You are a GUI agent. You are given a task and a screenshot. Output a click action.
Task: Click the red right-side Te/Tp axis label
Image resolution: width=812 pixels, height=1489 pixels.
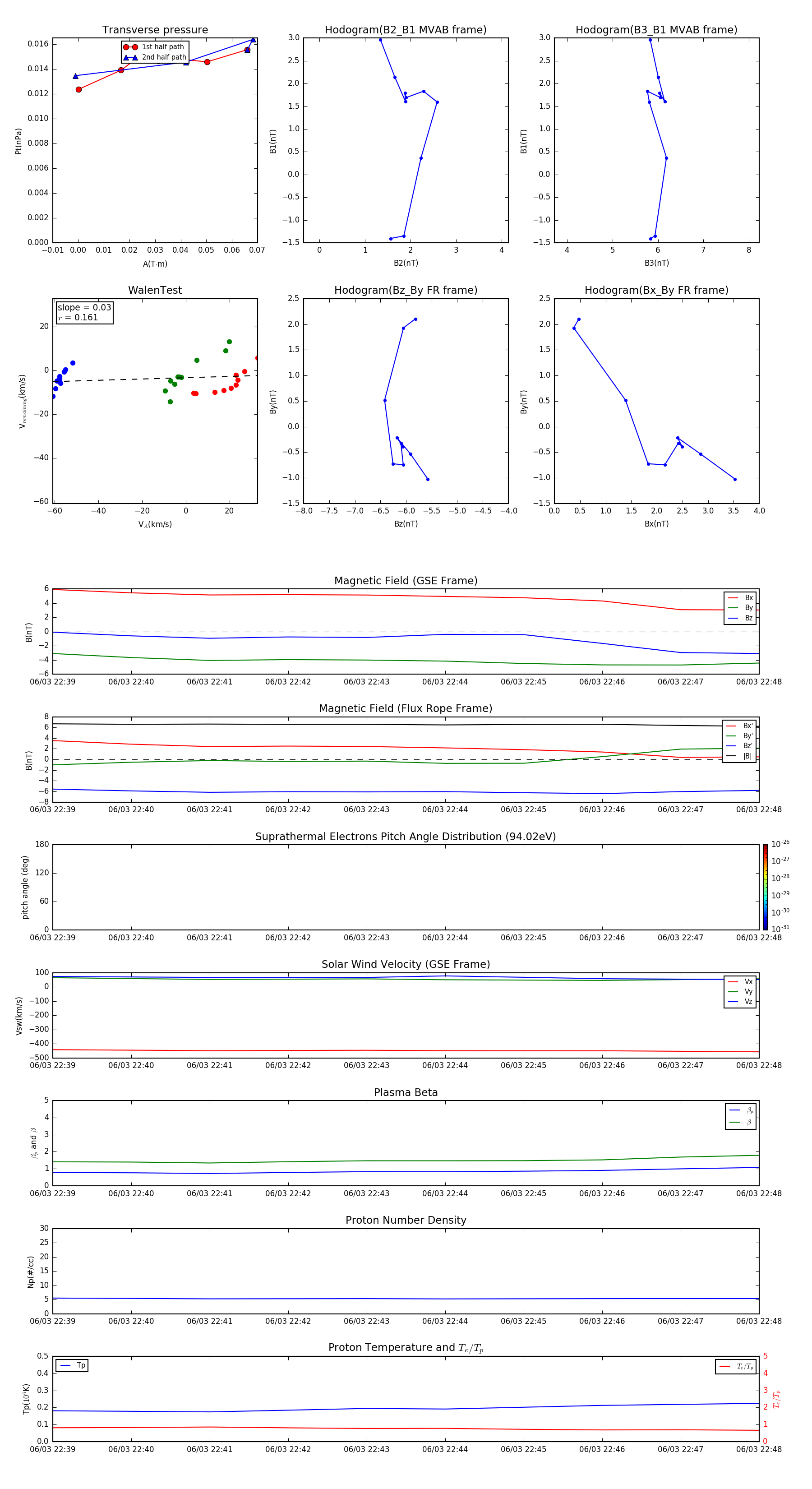pyautogui.click(x=776, y=1399)
